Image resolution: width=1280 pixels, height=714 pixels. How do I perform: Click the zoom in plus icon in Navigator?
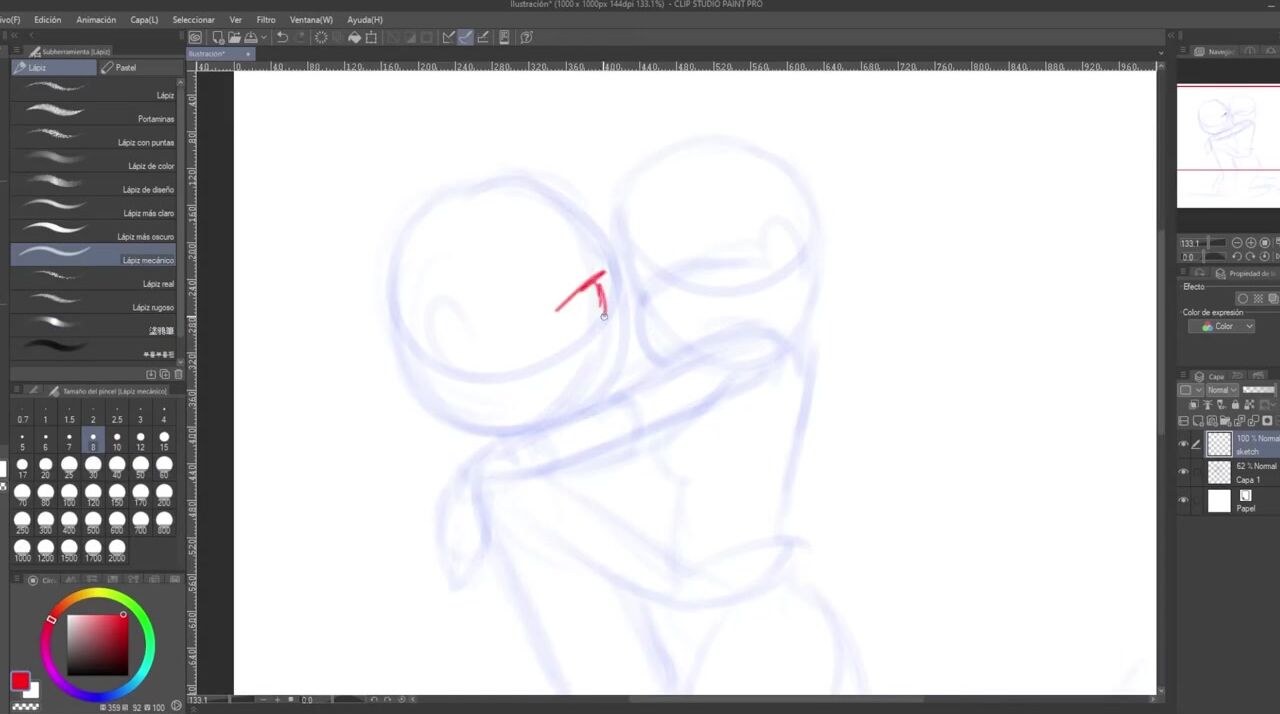tap(1251, 243)
